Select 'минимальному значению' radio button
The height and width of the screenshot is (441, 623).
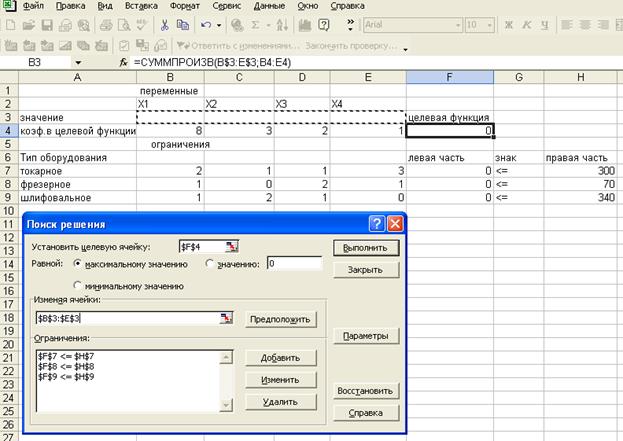click(x=79, y=286)
